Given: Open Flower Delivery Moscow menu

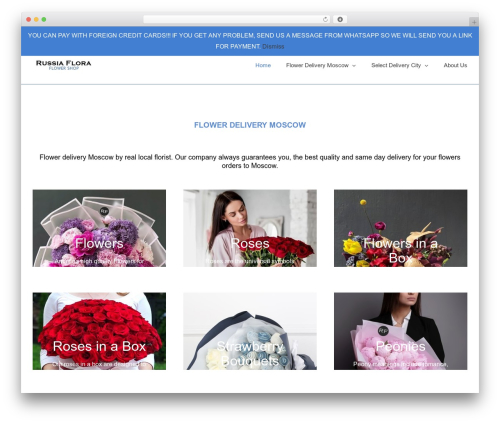Looking at the screenshot, I should [317, 65].
